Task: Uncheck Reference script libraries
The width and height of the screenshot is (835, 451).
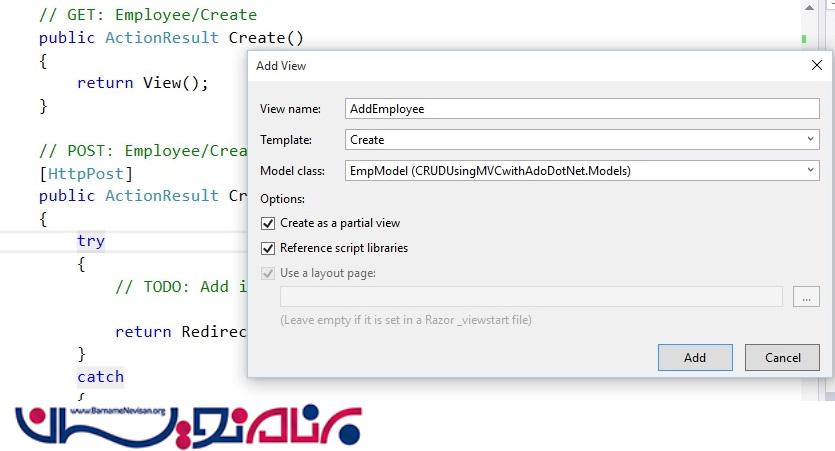Action: coord(268,248)
